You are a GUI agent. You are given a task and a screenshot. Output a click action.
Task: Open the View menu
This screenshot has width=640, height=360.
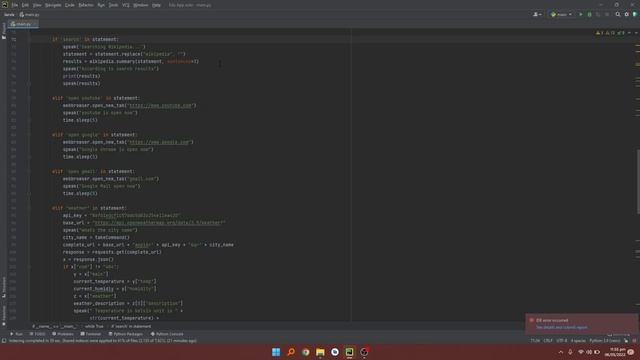point(37,5)
